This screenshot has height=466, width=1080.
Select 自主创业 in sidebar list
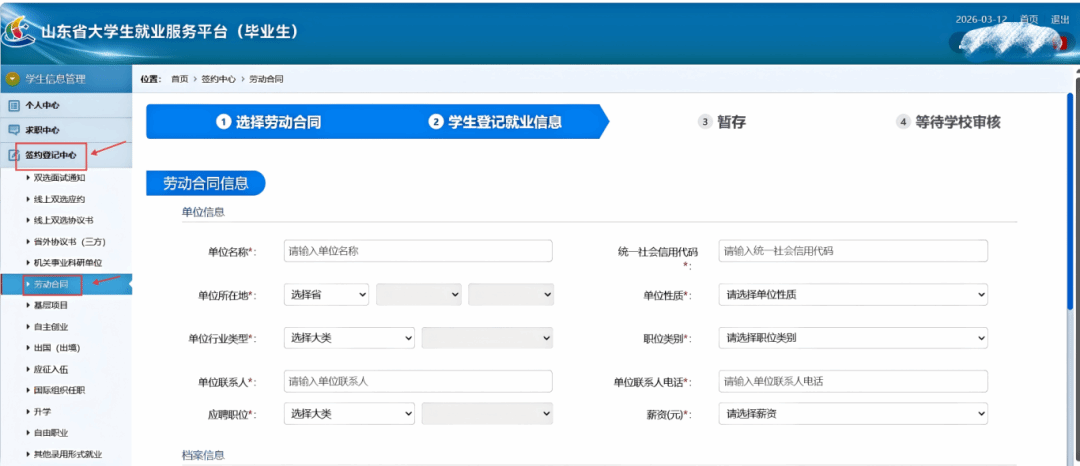50,327
